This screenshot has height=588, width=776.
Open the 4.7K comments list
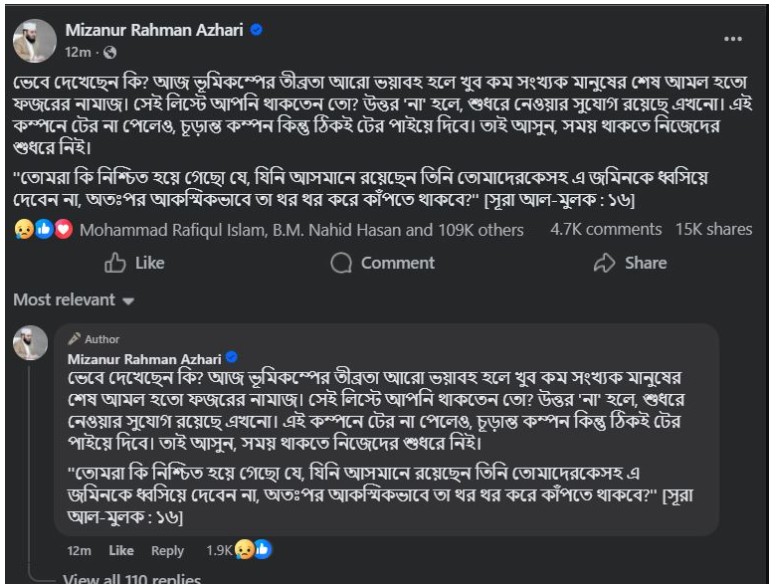pos(606,229)
